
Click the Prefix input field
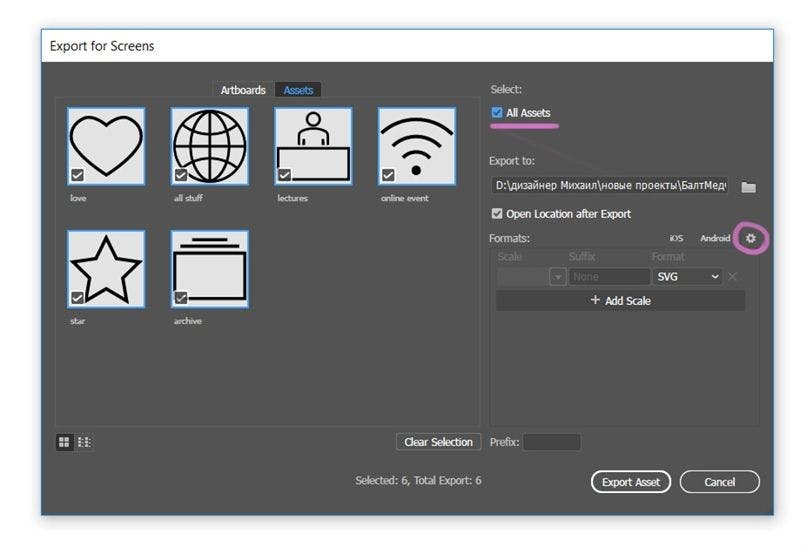pos(551,442)
